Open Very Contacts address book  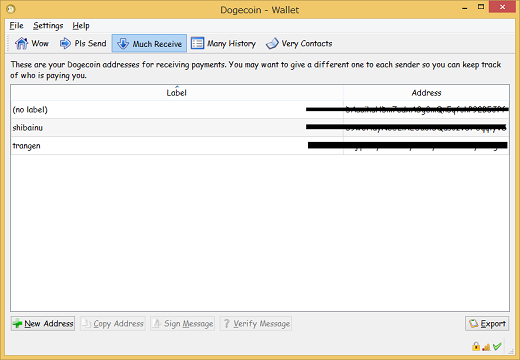coord(299,43)
